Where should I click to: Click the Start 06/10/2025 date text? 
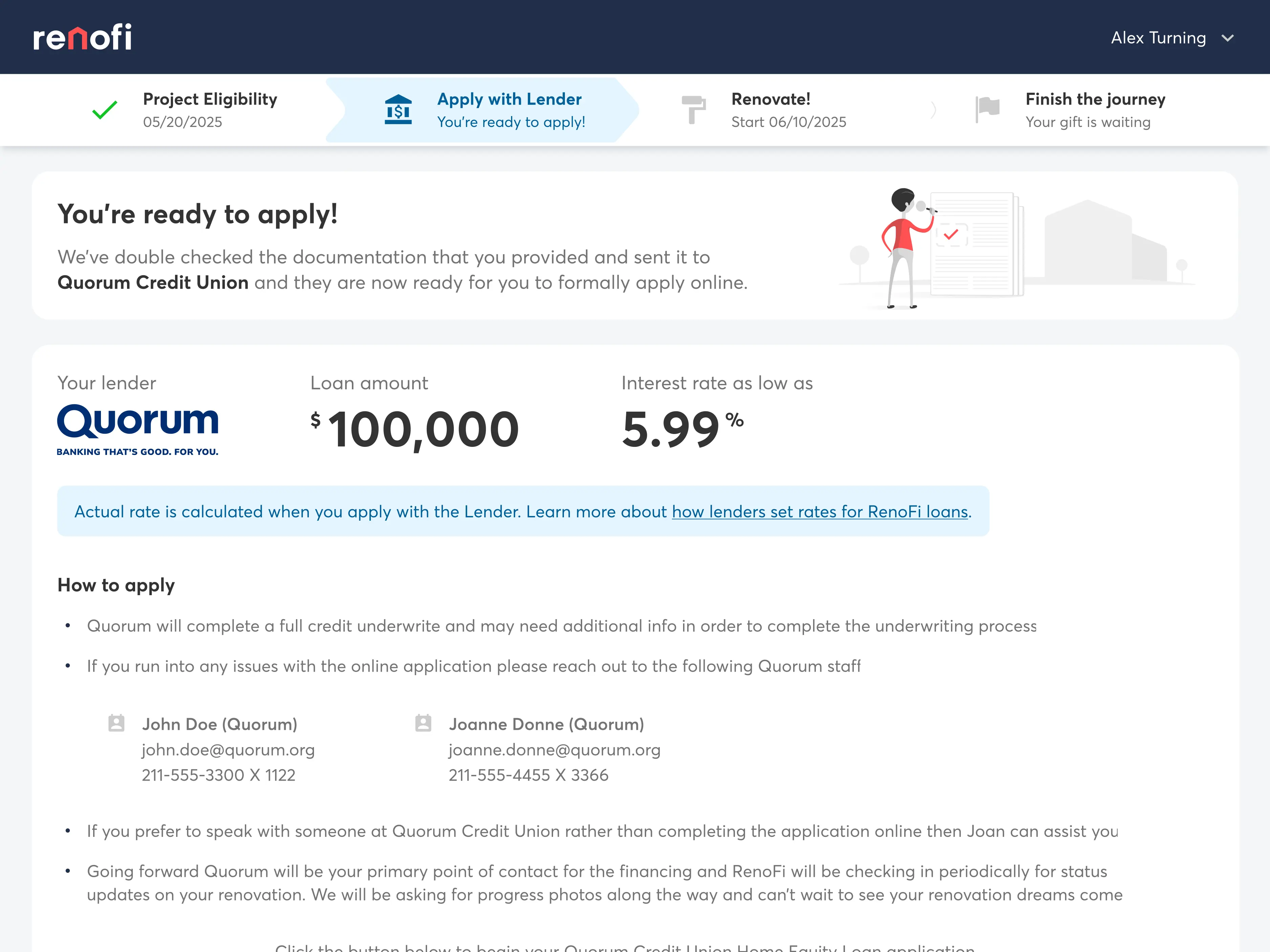tap(789, 122)
